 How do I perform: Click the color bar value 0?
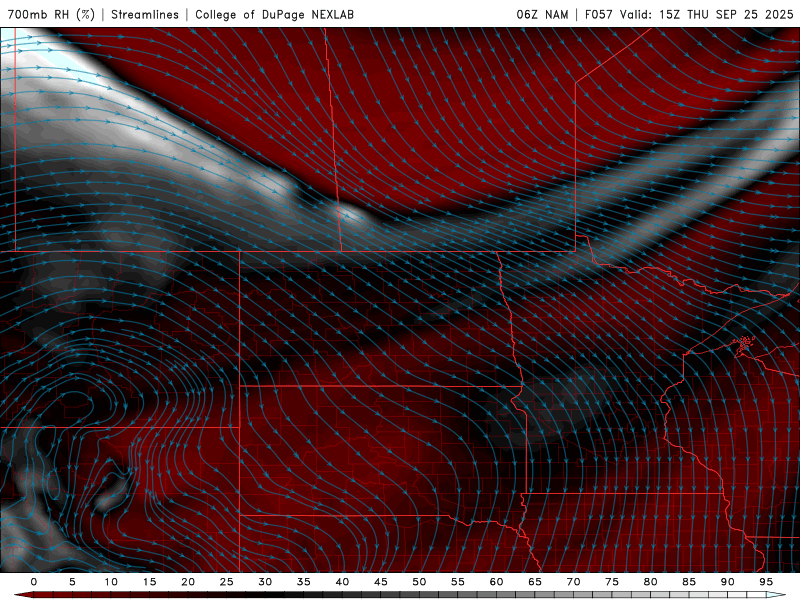(x=34, y=582)
